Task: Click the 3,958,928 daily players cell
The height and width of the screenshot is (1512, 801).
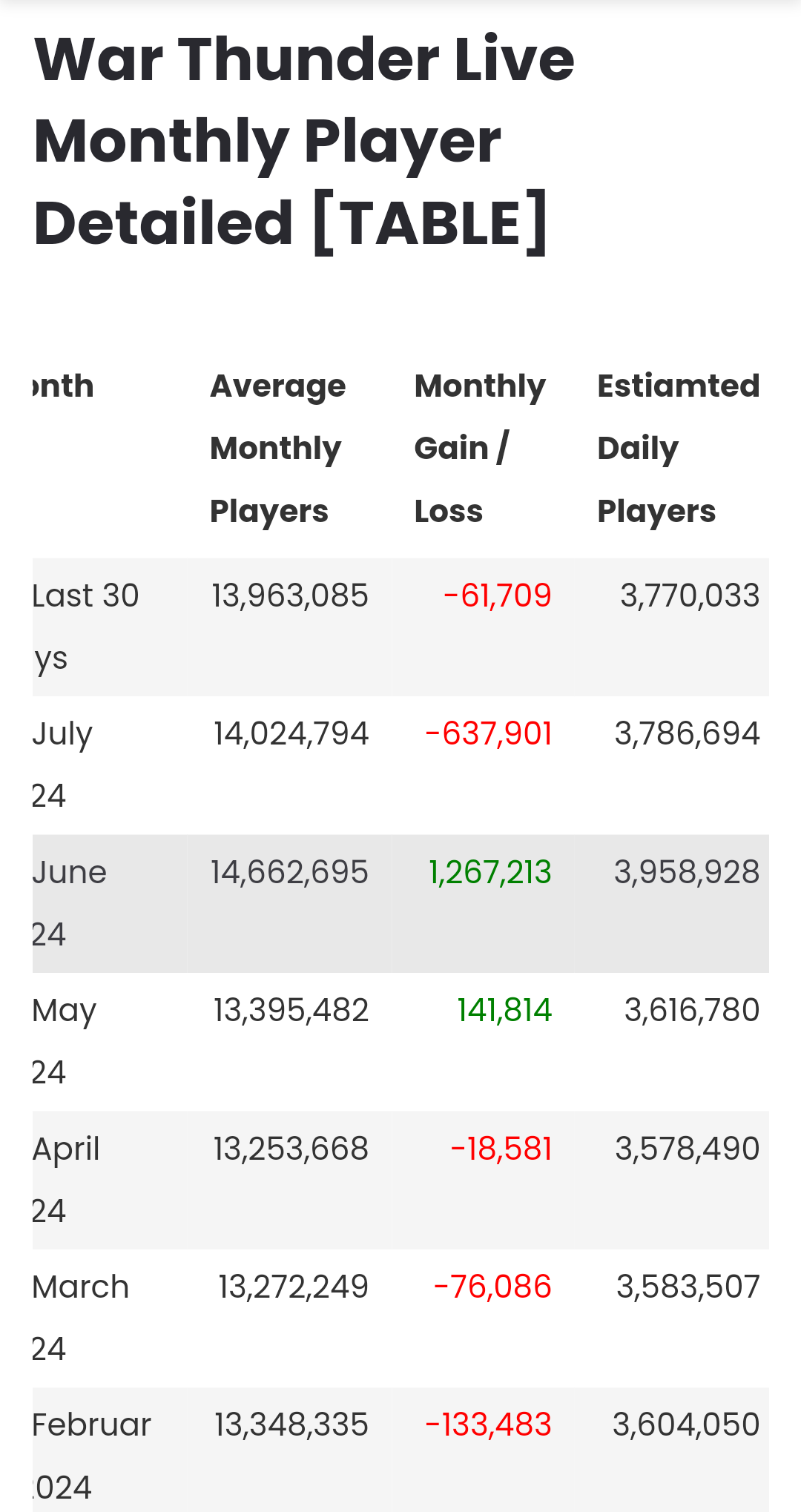Action: [x=687, y=873]
